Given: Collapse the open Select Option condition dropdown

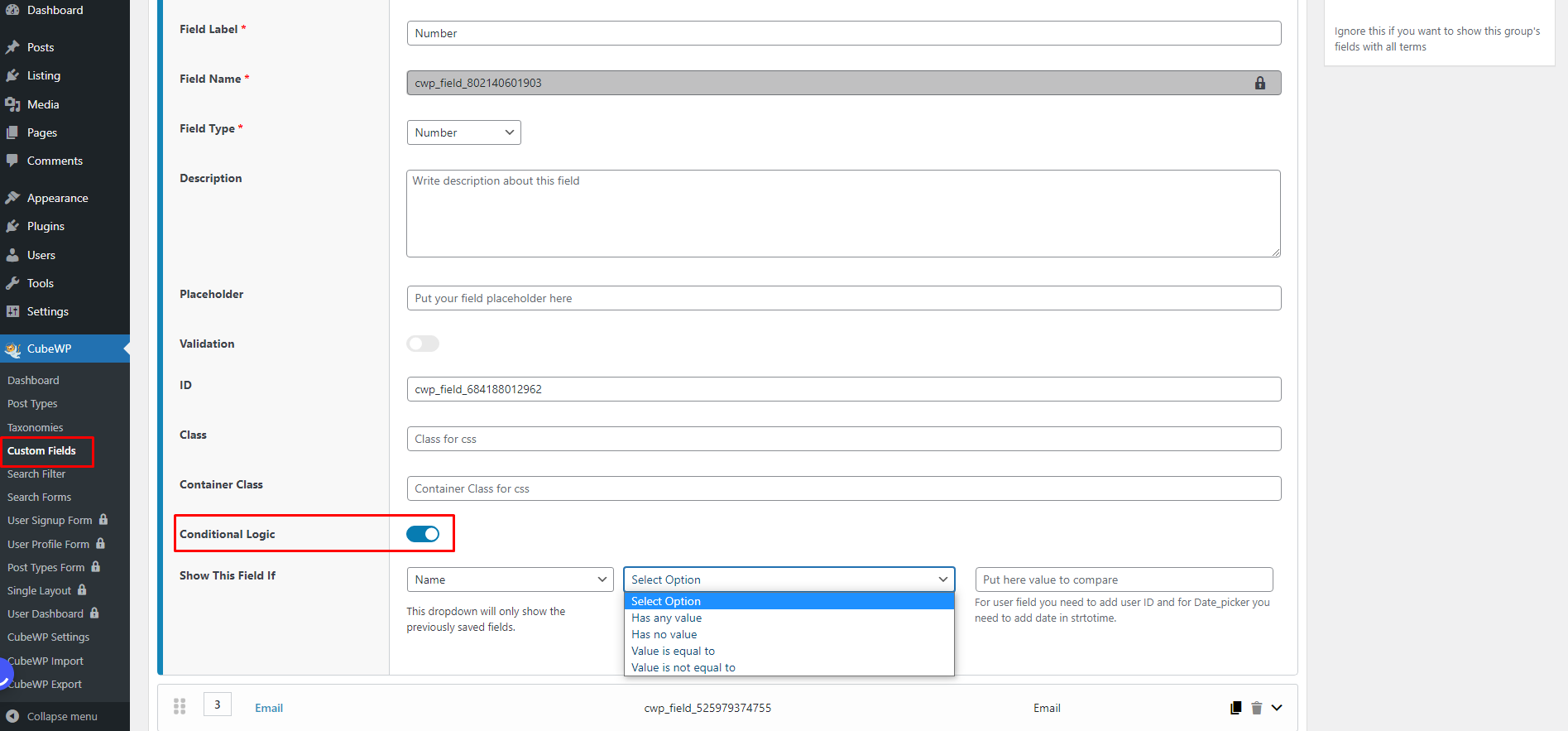Looking at the screenshot, I should coord(789,580).
